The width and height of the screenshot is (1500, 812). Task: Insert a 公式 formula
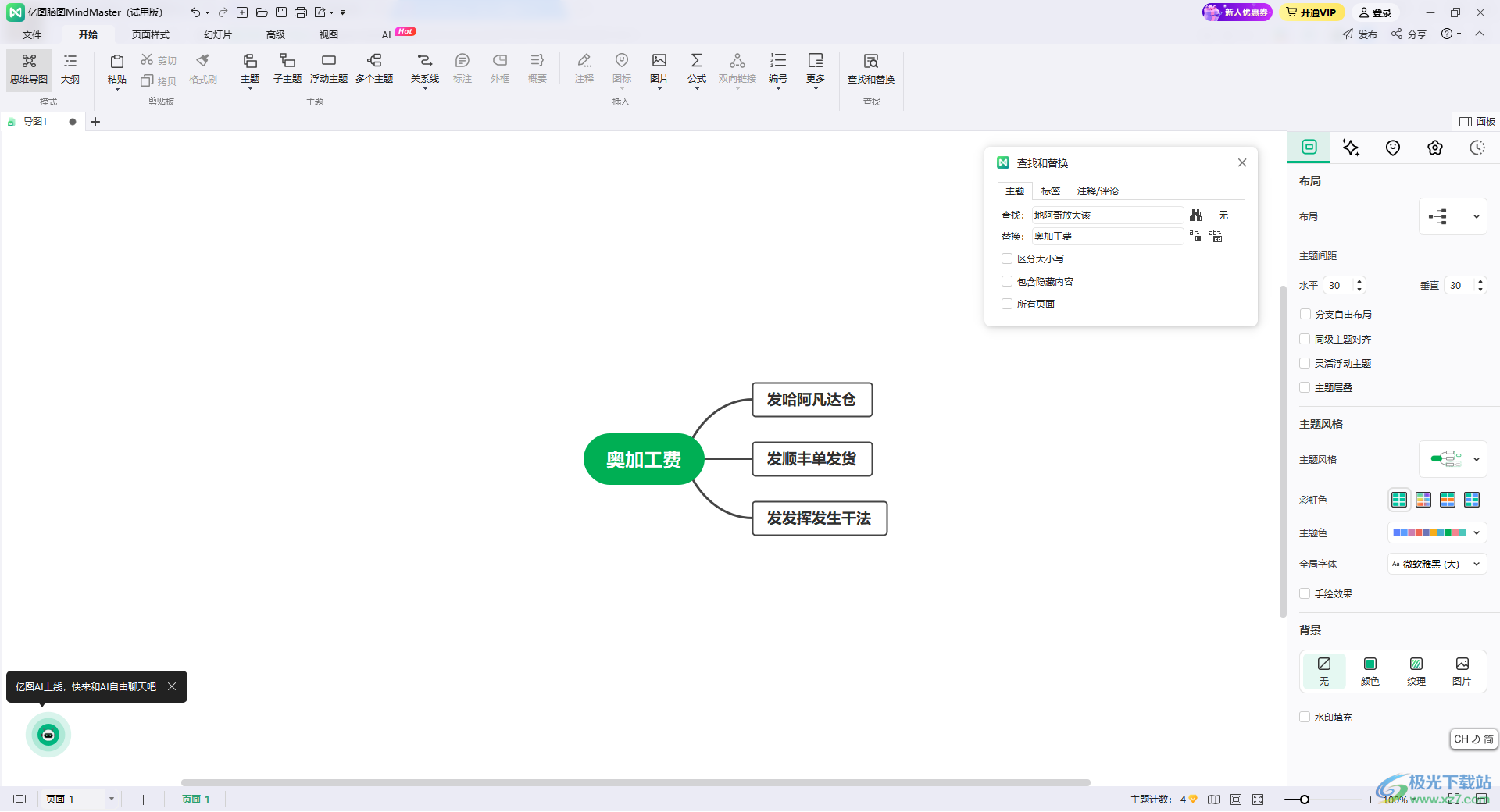697,69
